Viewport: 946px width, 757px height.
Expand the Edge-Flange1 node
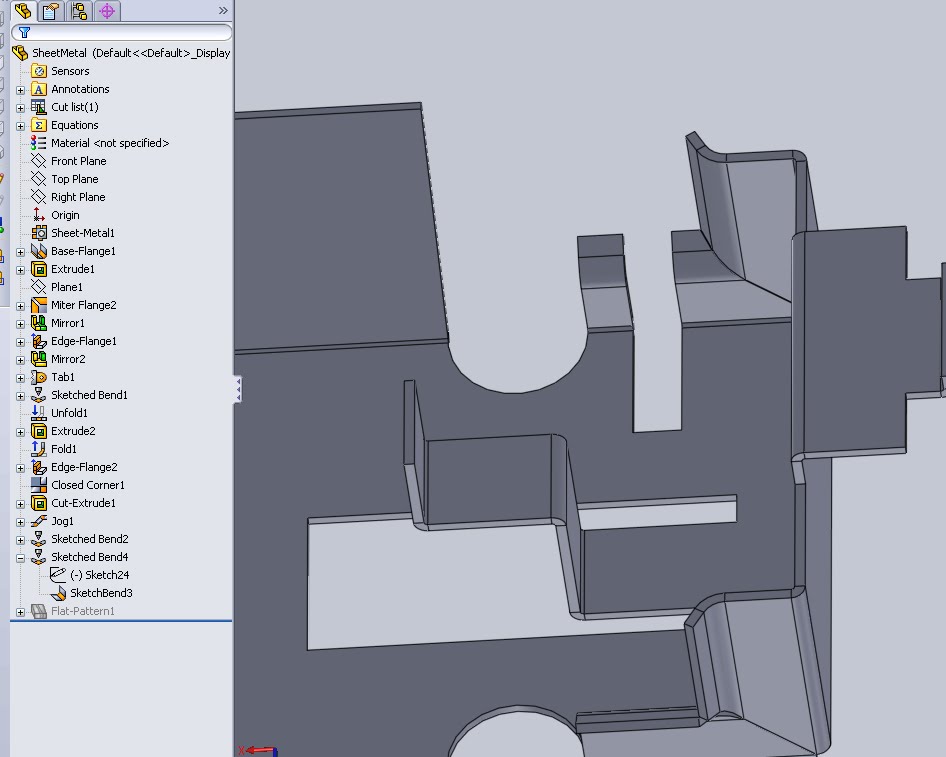tap(21, 343)
